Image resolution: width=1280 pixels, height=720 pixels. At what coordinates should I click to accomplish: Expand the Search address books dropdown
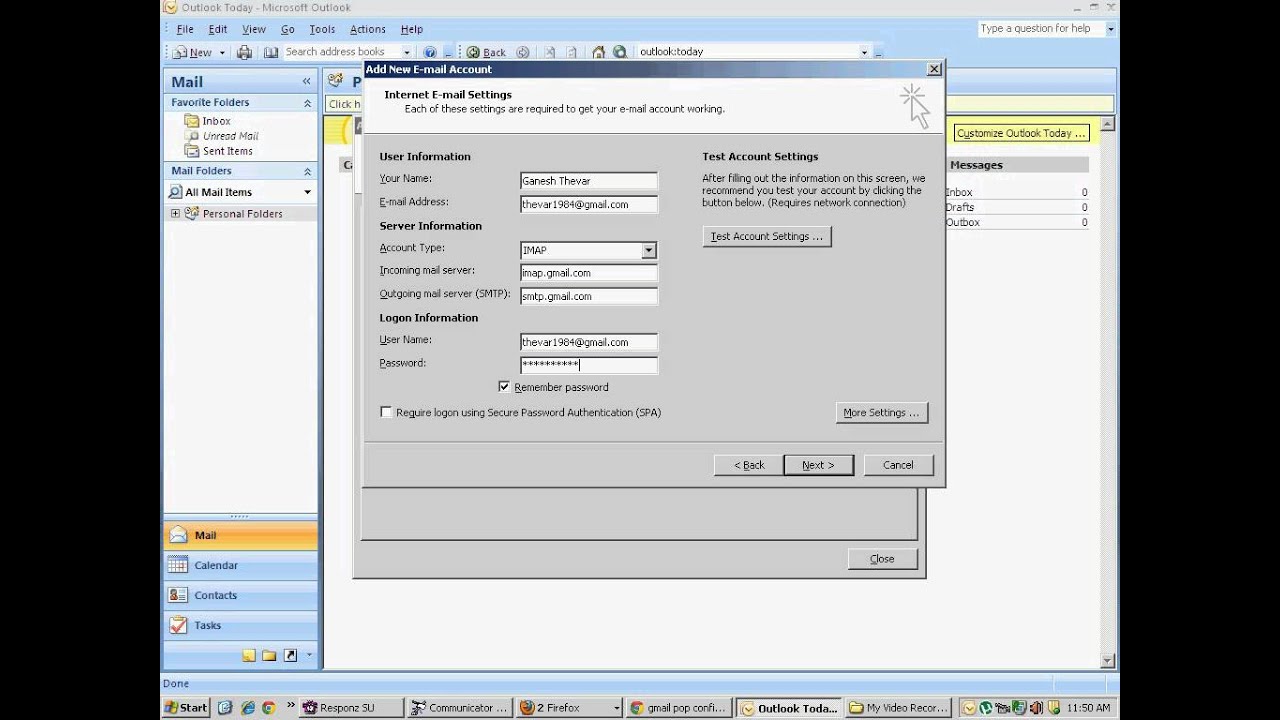406,52
